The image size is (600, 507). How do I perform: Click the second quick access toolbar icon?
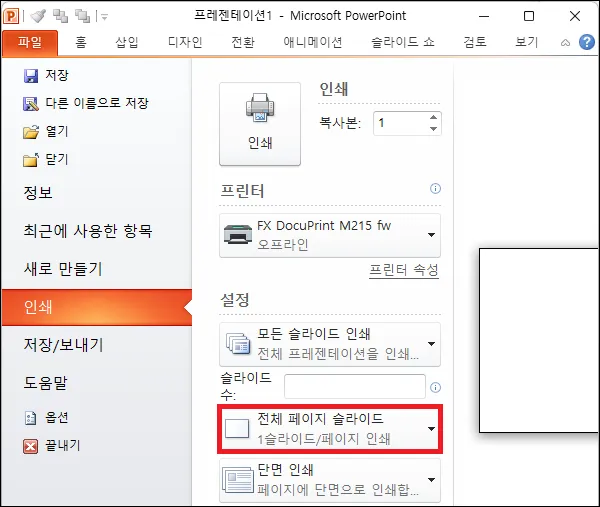click(60, 16)
